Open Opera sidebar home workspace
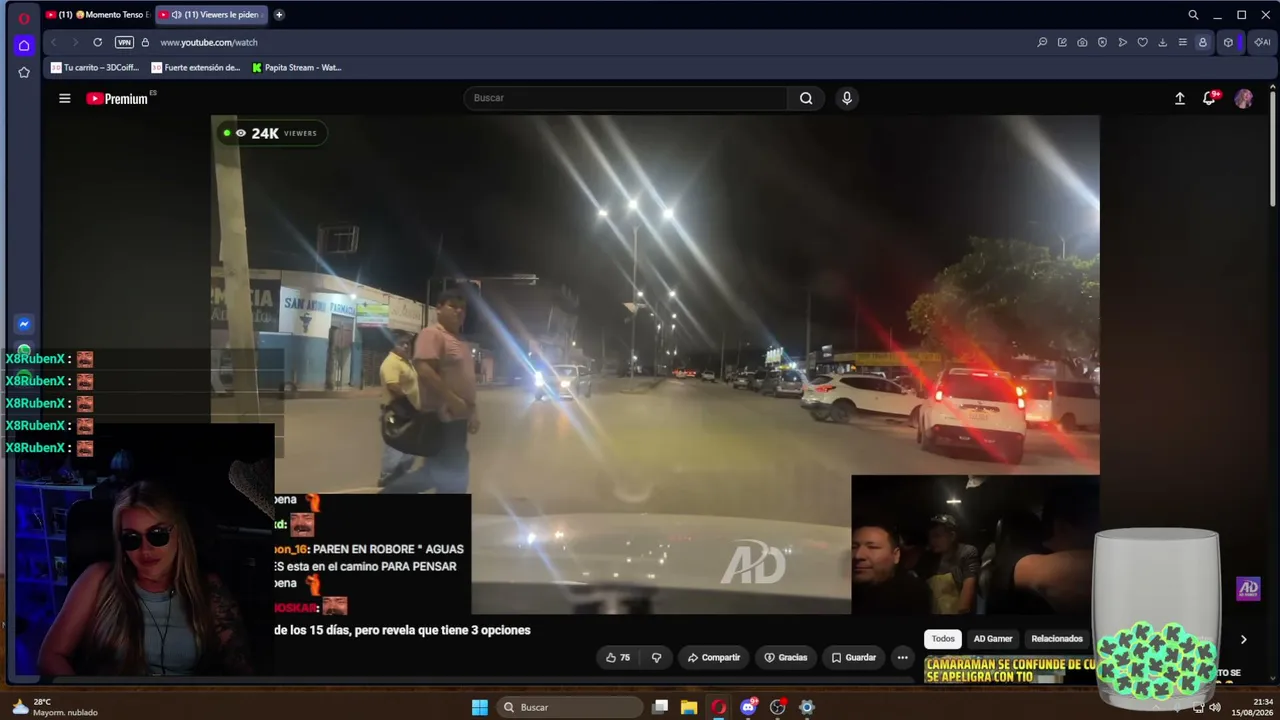1280x720 pixels. point(24,45)
